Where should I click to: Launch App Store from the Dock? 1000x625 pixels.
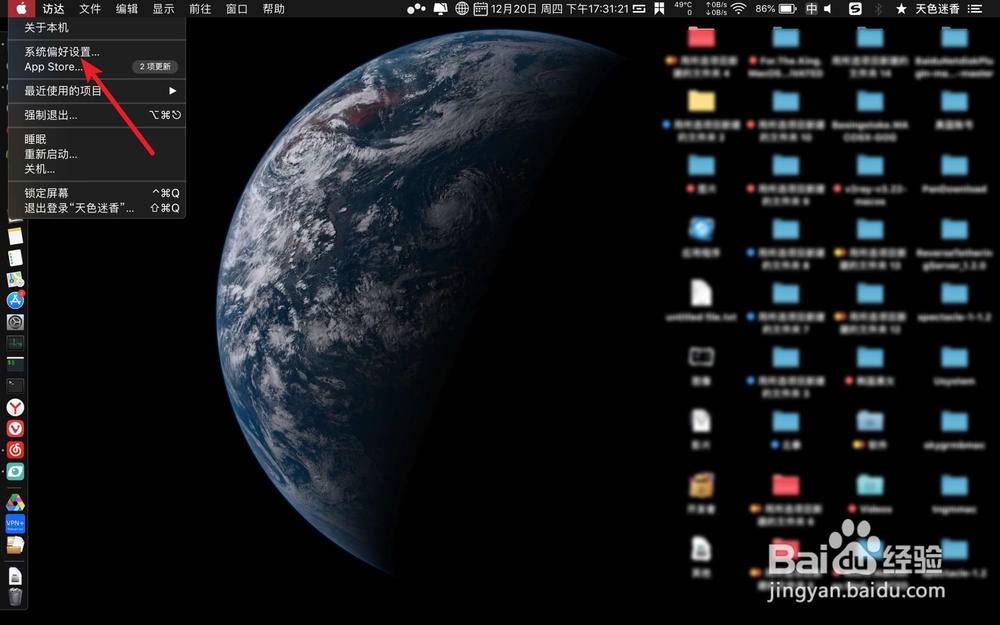[x=15, y=300]
